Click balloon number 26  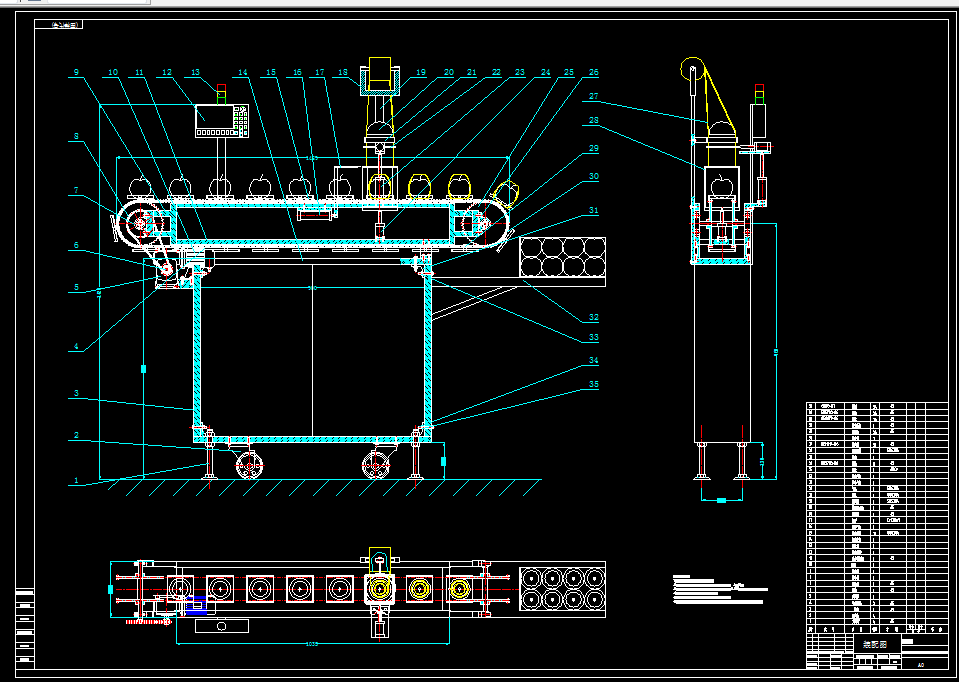(x=593, y=72)
